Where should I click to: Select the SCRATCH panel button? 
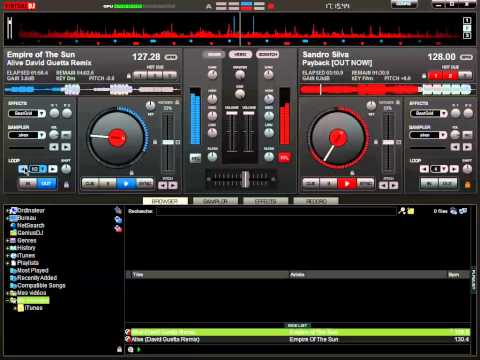click(267, 54)
